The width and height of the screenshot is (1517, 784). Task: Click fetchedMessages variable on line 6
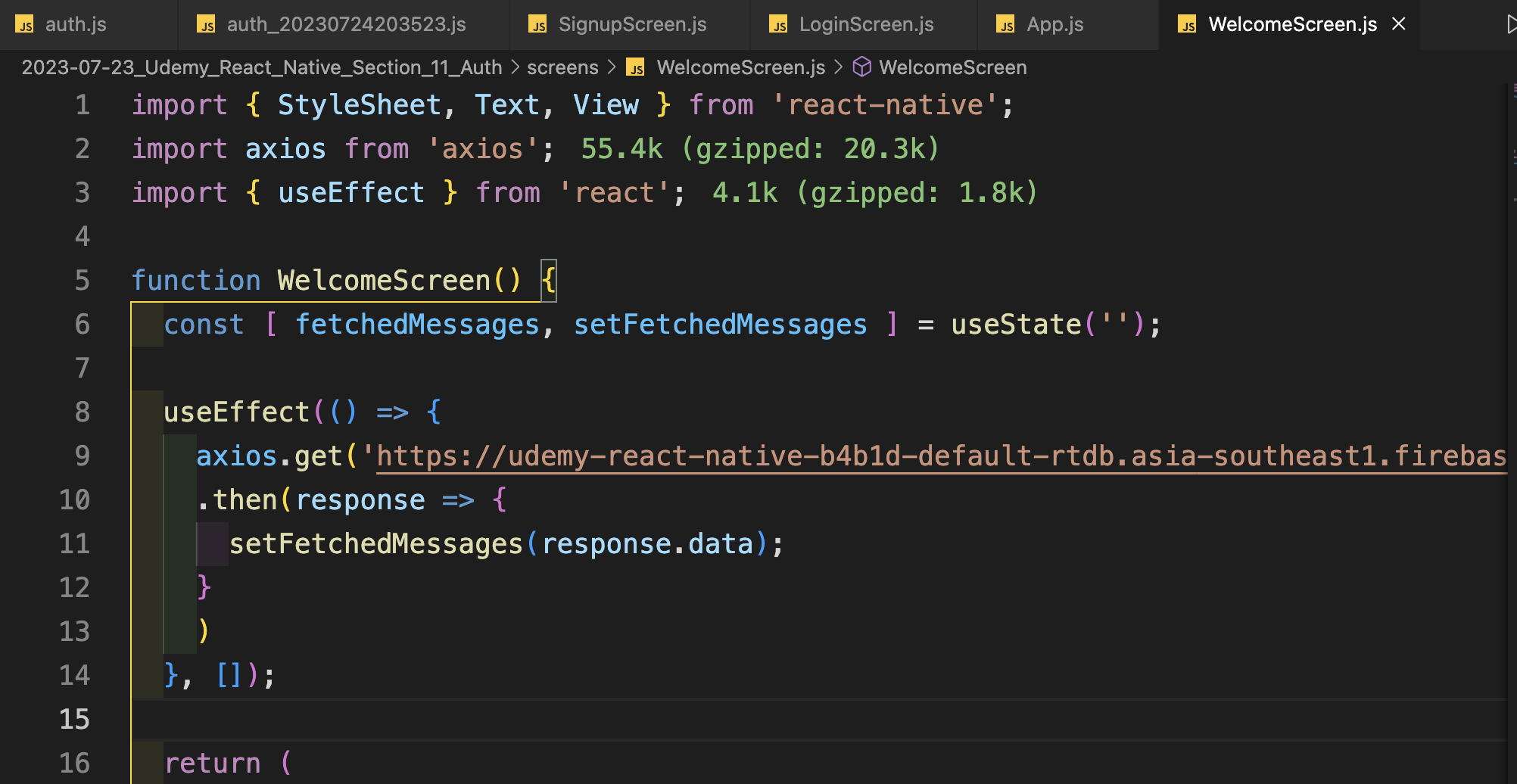point(417,325)
